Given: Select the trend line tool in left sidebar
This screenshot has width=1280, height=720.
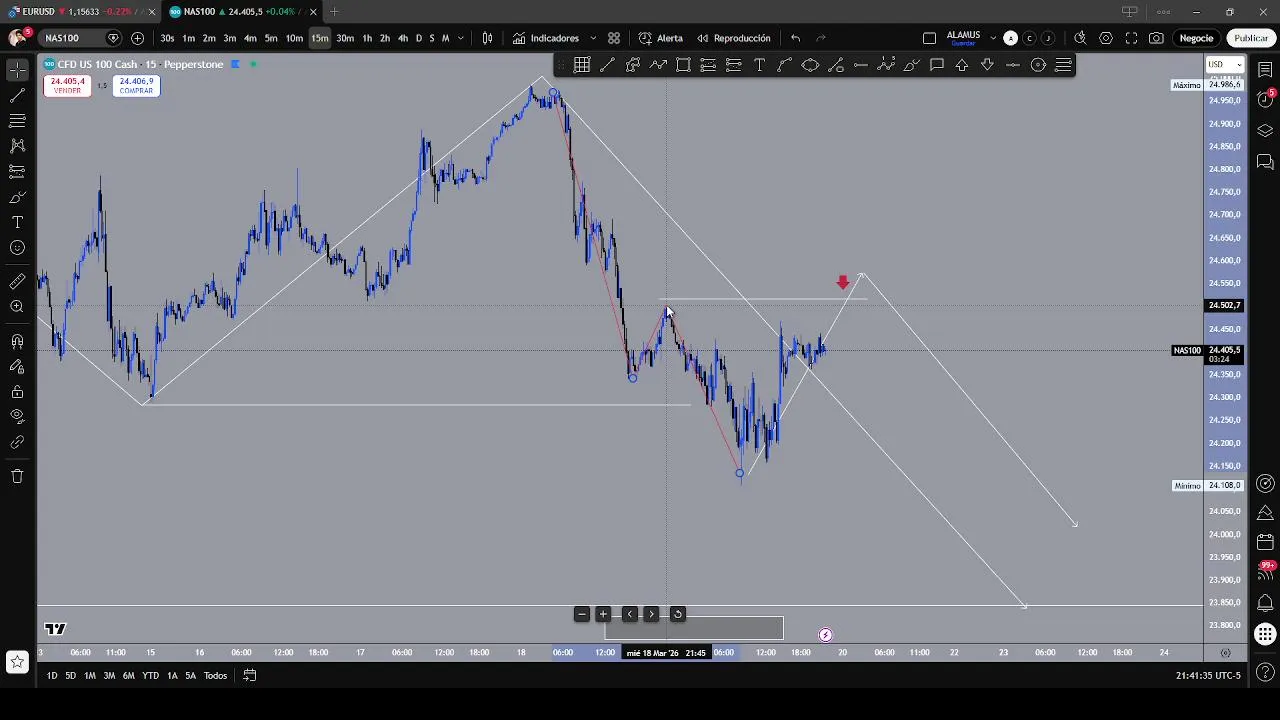Looking at the screenshot, I should coord(17,96).
